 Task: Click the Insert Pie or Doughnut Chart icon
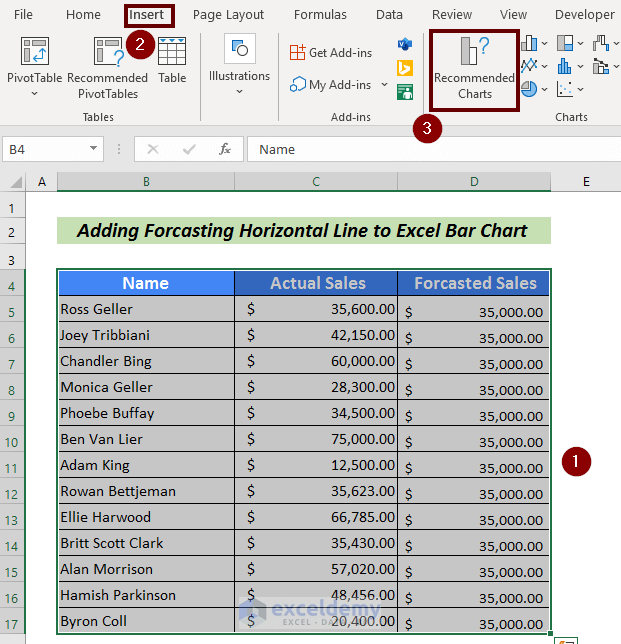pyautogui.click(x=530, y=89)
